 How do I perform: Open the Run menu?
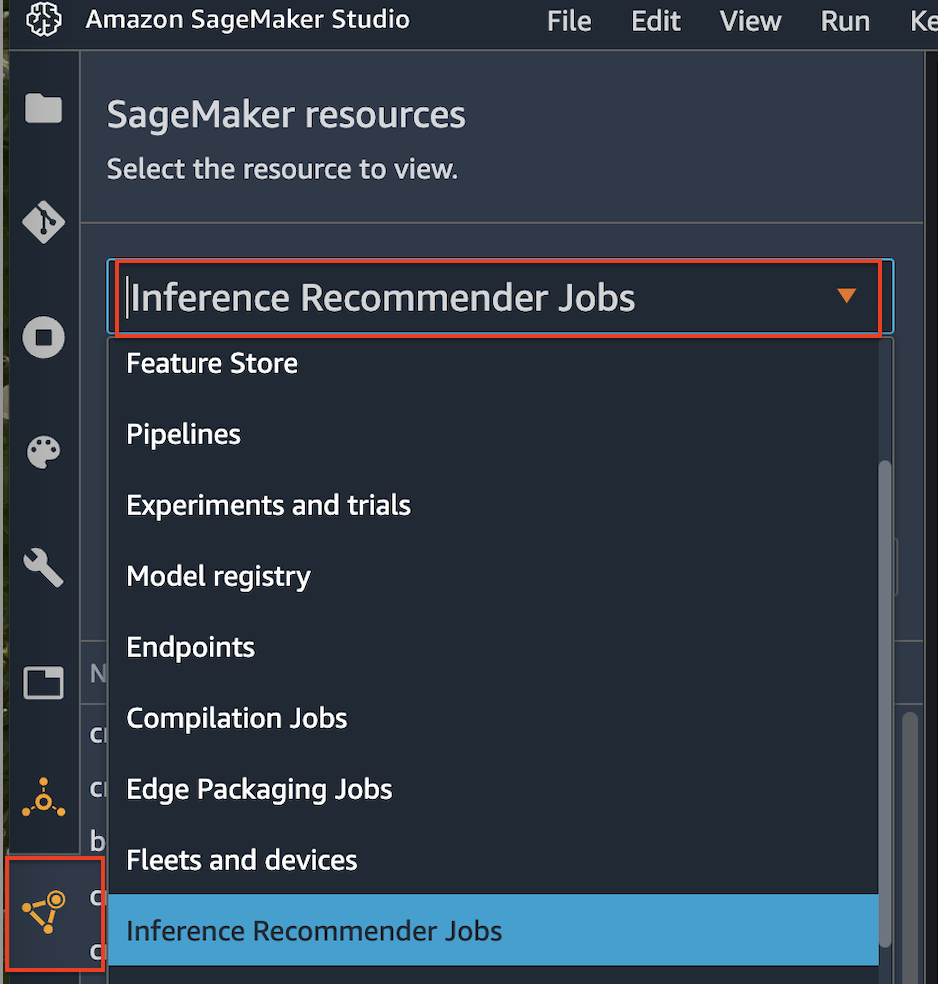click(x=845, y=21)
